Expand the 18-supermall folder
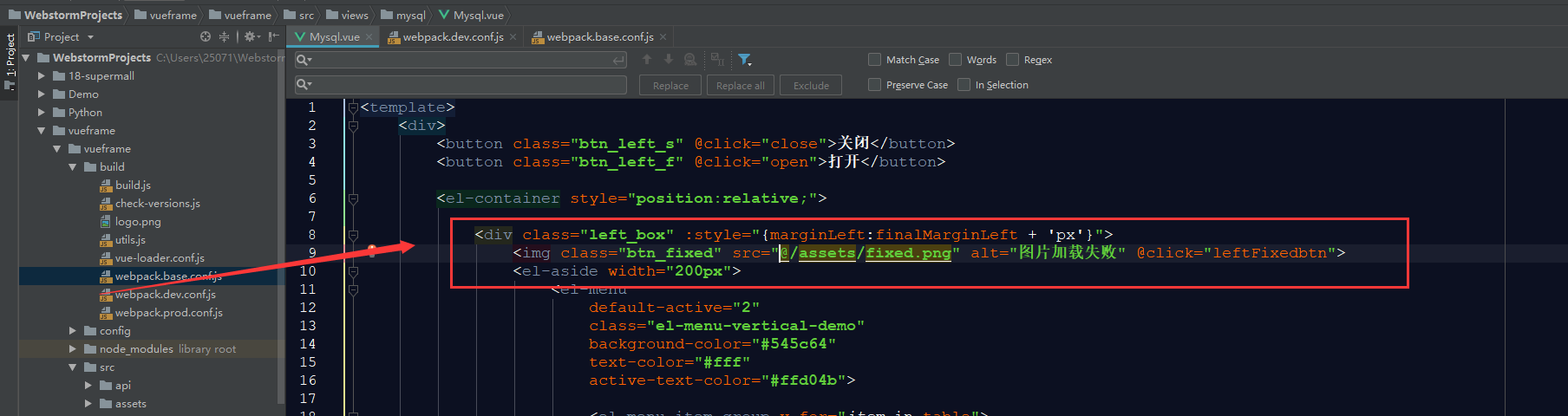The width and height of the screenshot is (1568, 416). click(x=42, y=76)
